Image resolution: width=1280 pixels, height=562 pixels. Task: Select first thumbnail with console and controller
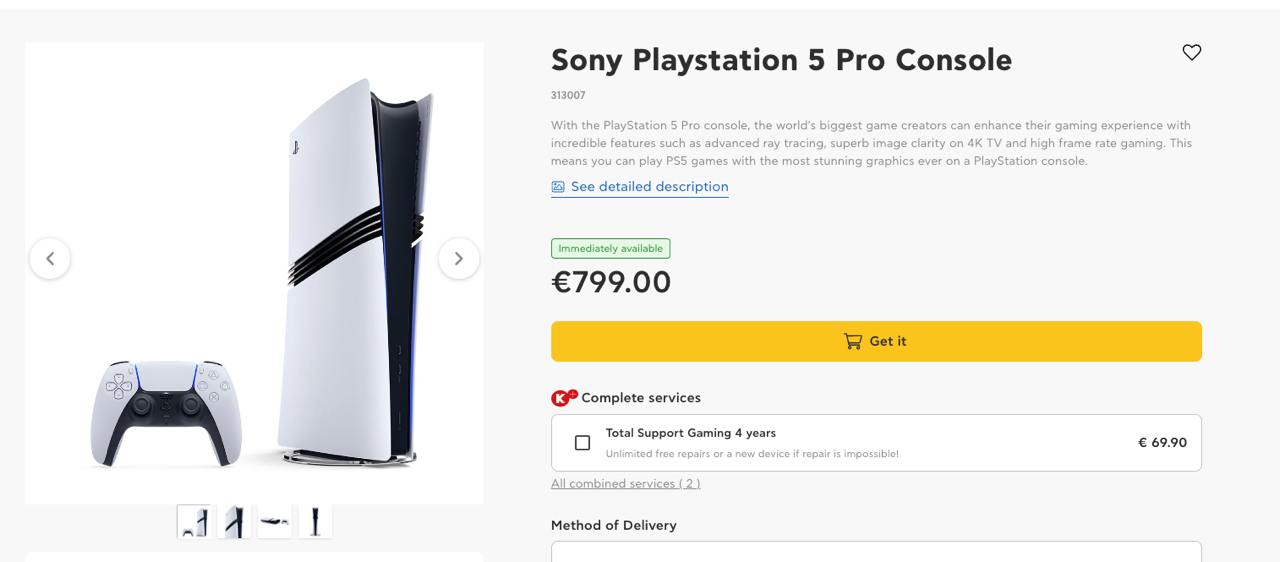click(194, 522)
